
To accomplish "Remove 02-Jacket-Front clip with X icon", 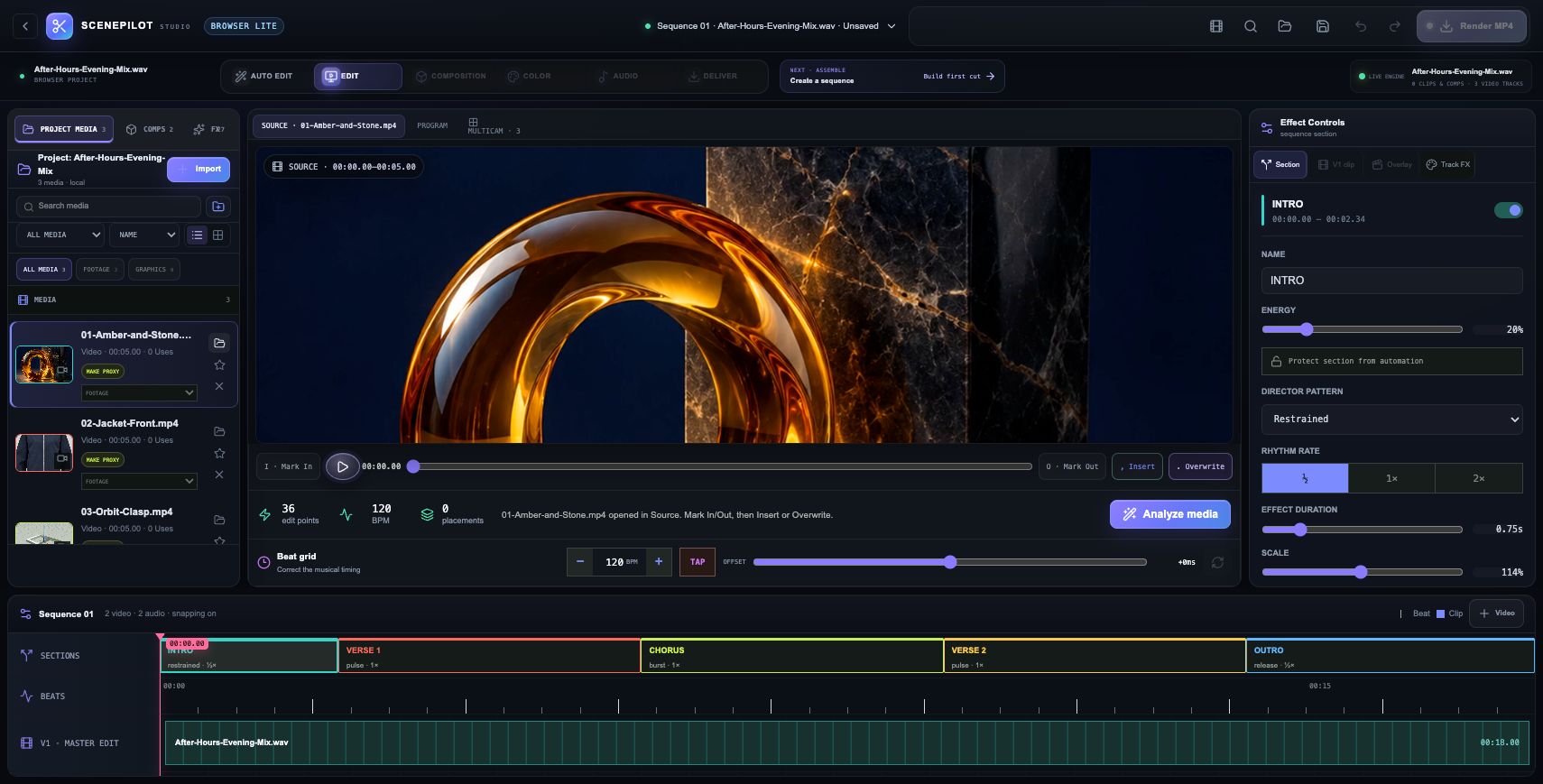I will tap(219, 475).
